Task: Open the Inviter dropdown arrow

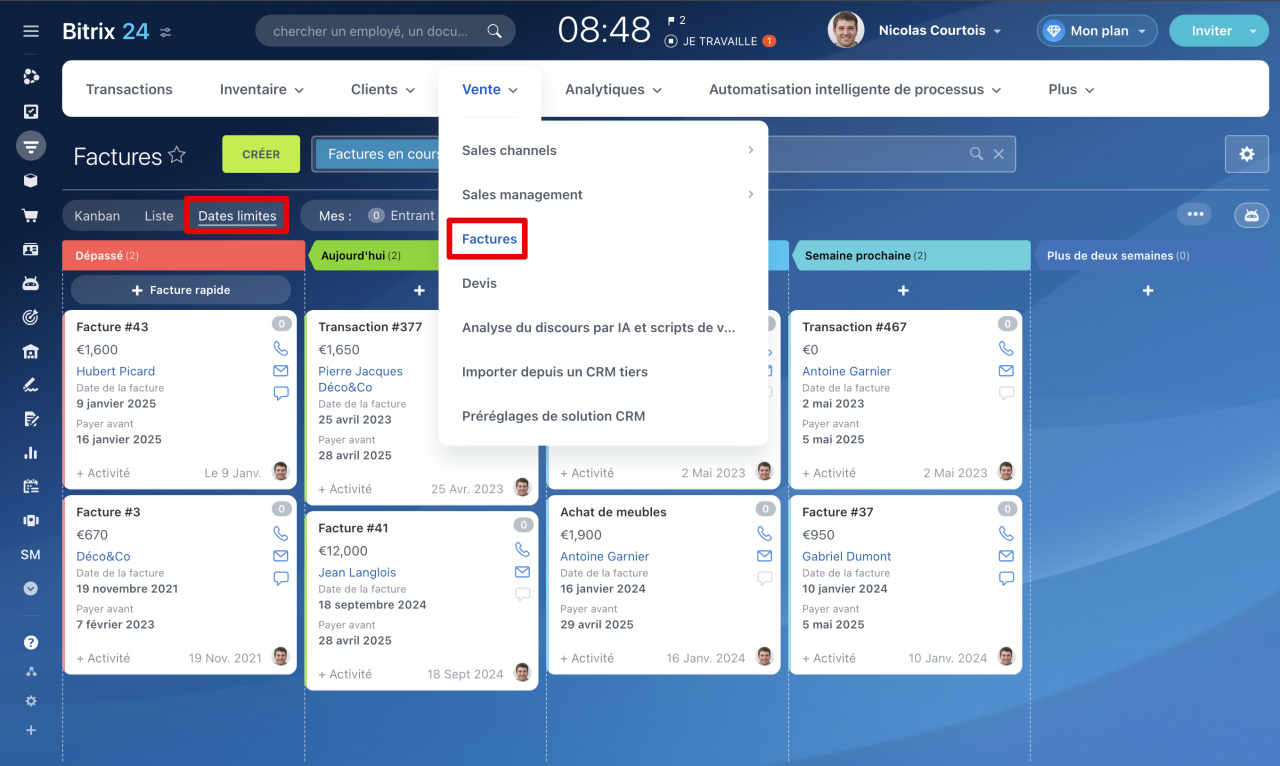Action: coord(1253,31)
